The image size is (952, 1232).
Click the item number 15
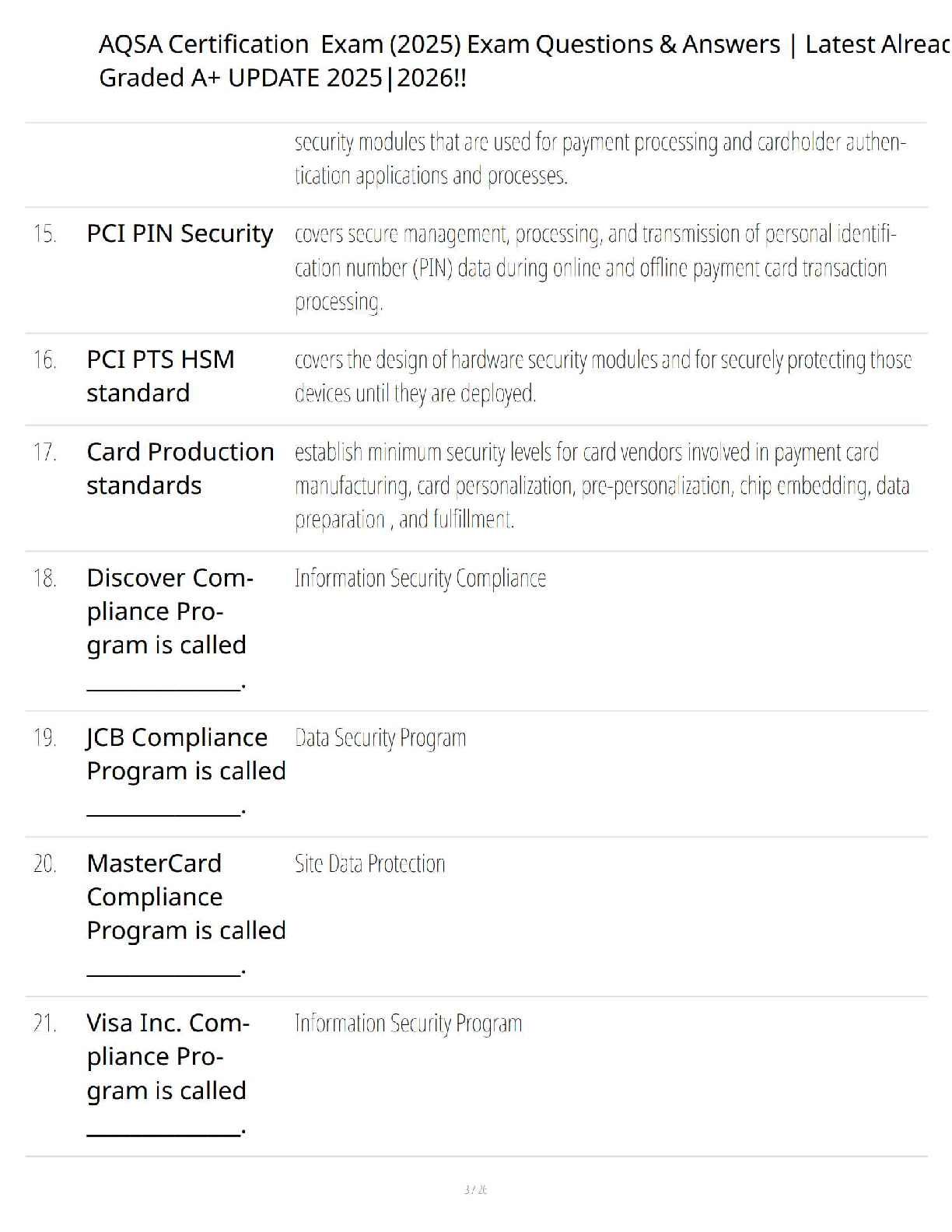point(45,234)
